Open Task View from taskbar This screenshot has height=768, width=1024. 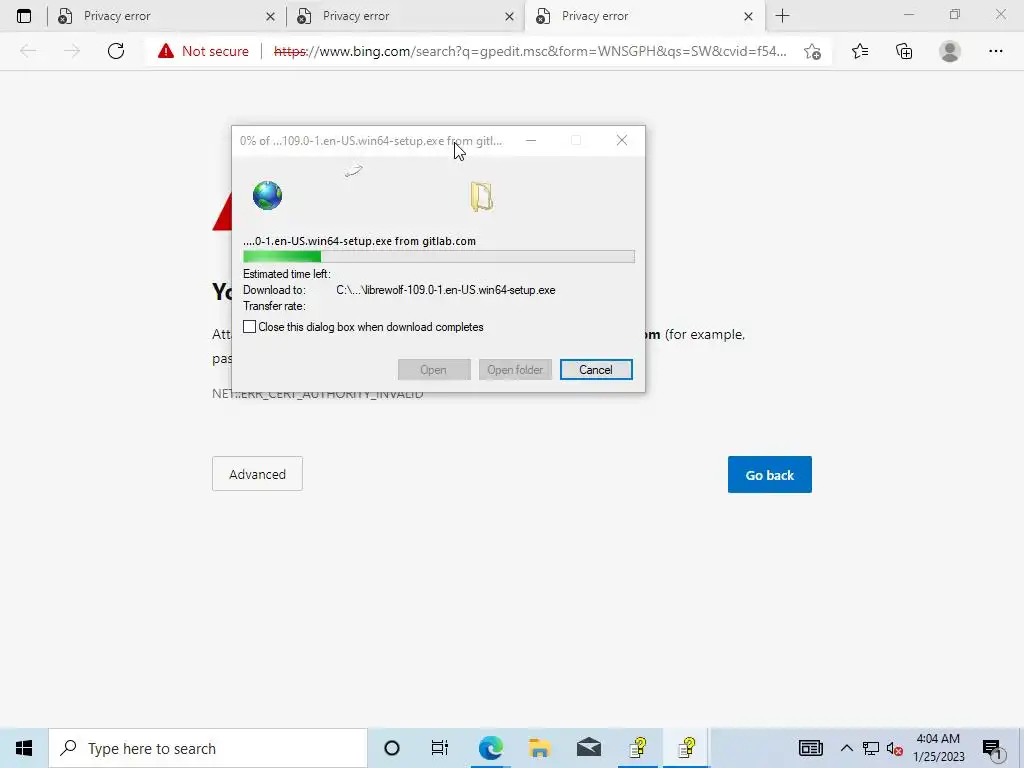440,748
